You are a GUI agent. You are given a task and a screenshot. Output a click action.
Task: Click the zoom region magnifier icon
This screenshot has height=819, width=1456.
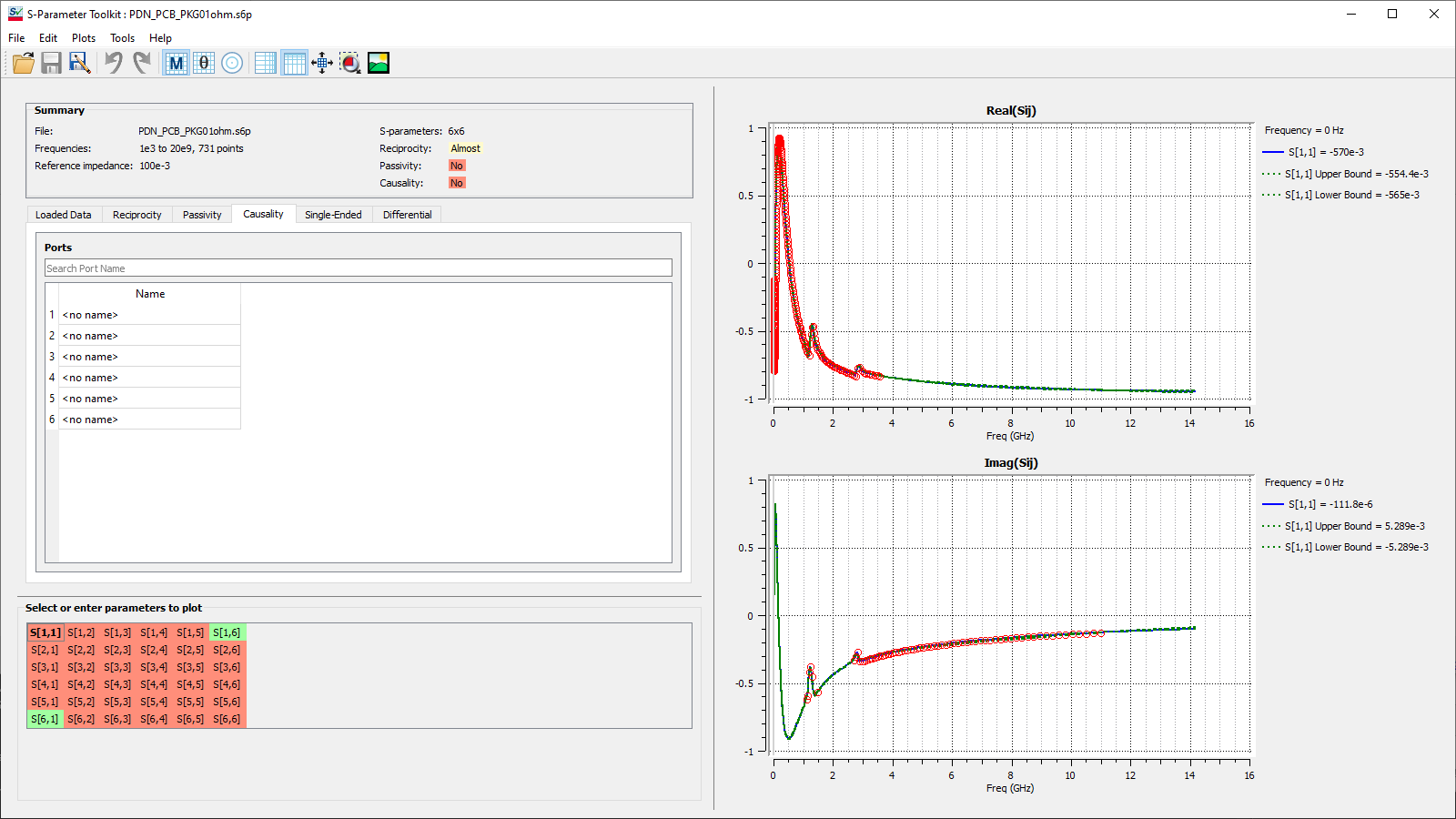pyautogui.click(x=350, y=63)
